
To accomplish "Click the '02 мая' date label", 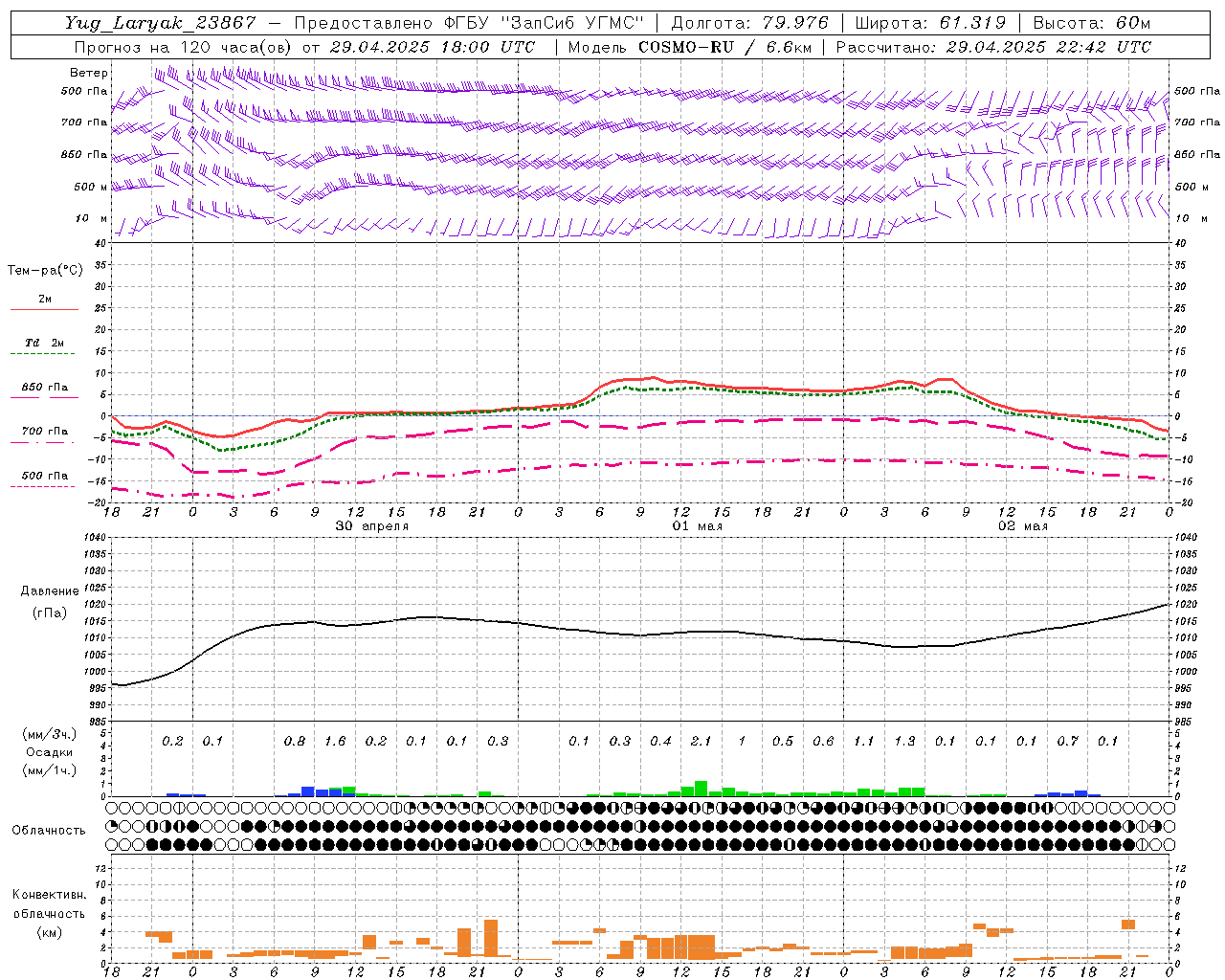I will click(x=1023, y=526).
